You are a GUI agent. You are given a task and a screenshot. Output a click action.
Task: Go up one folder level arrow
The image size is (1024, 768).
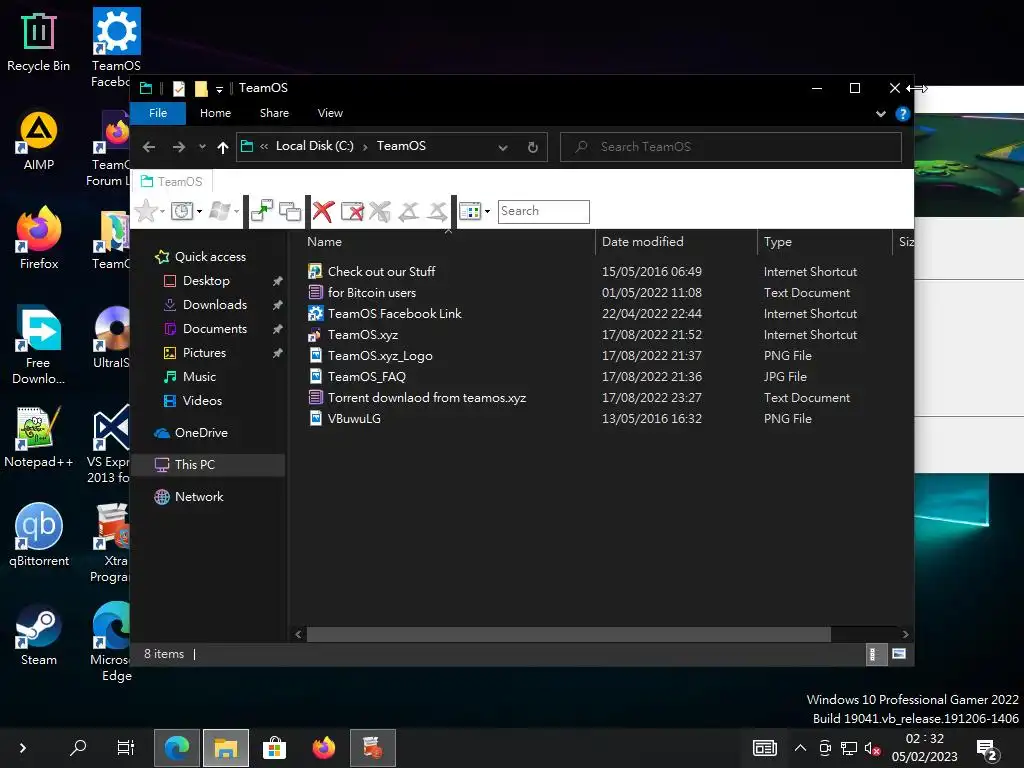click(223, 148)
